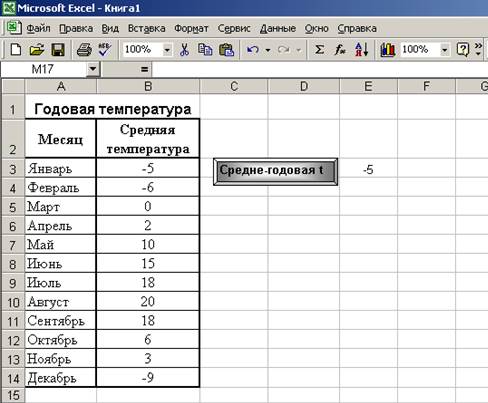Select the Февраль cell

61,187
